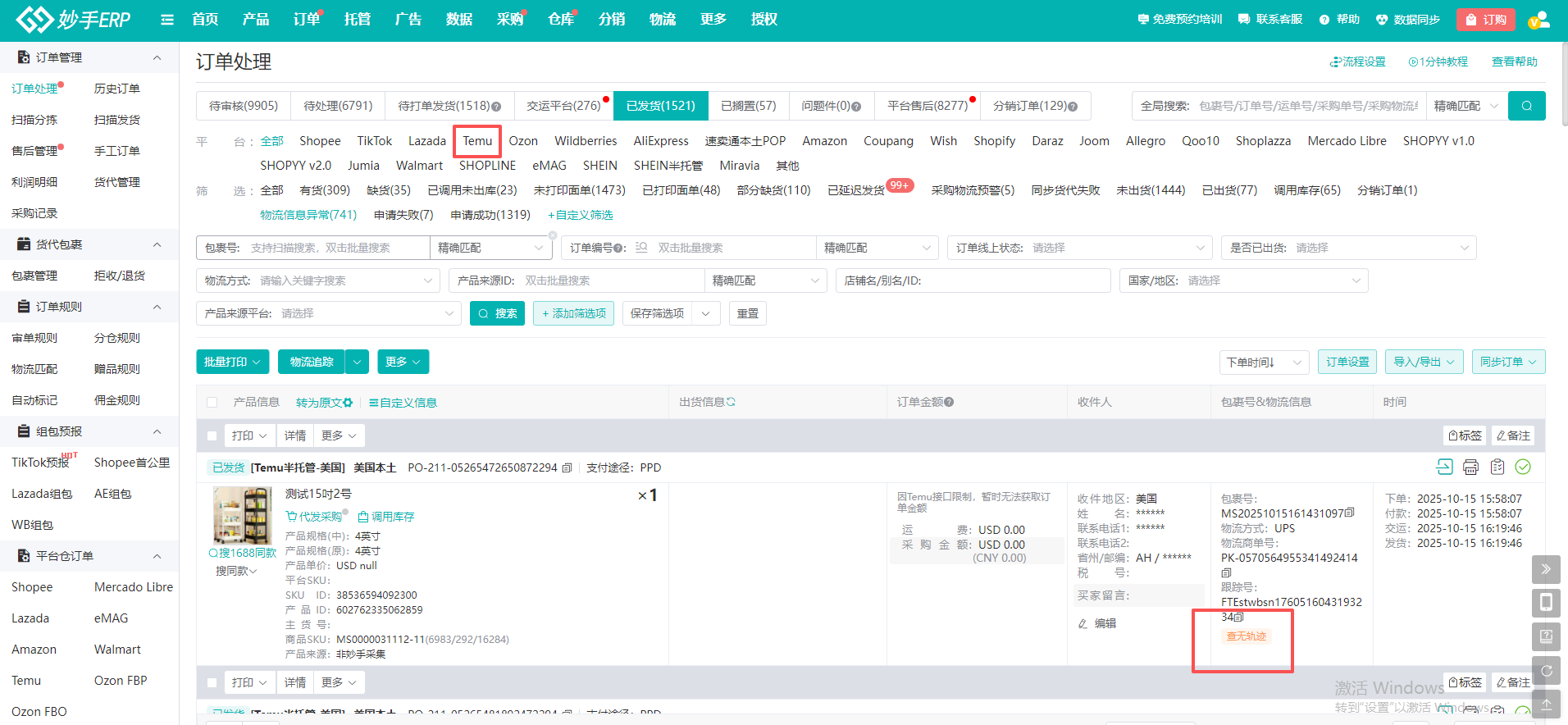The height and width of the screenshot is (725, 1568).
Task: Click the green checkmark icon on the first order
Action: click(1523, 467)
